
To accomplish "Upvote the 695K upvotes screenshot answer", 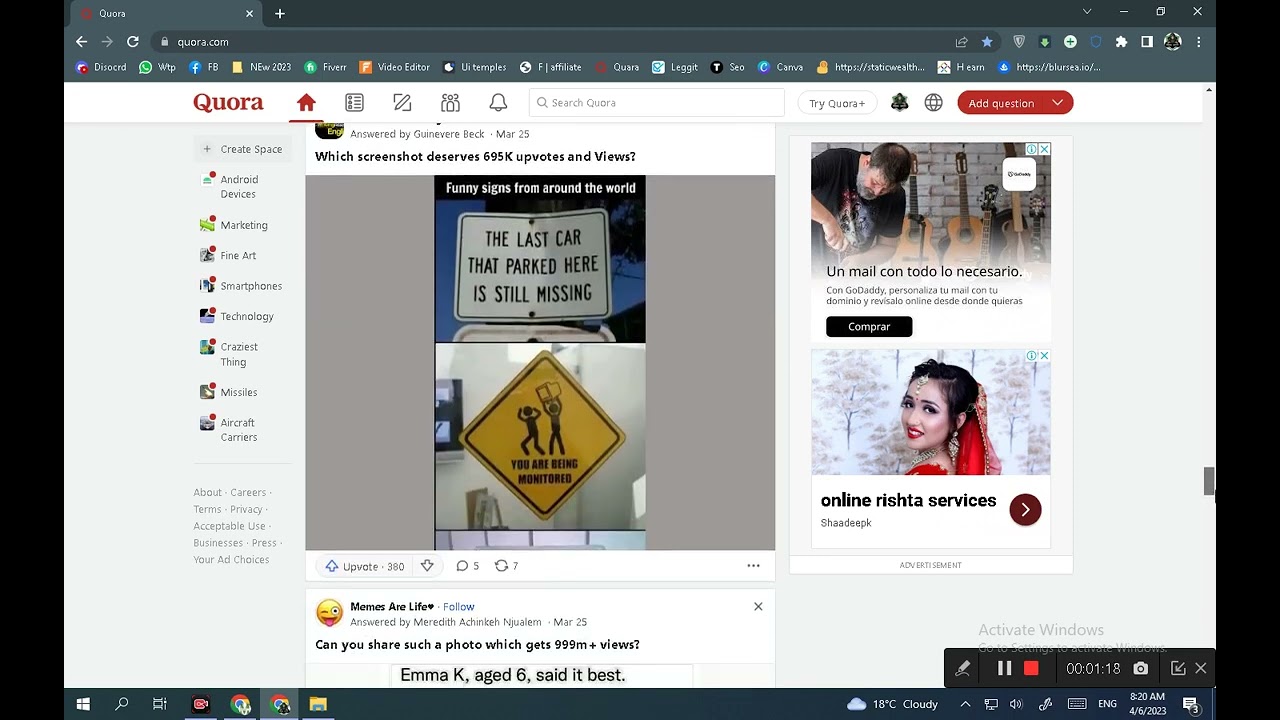I will point(364,566).
